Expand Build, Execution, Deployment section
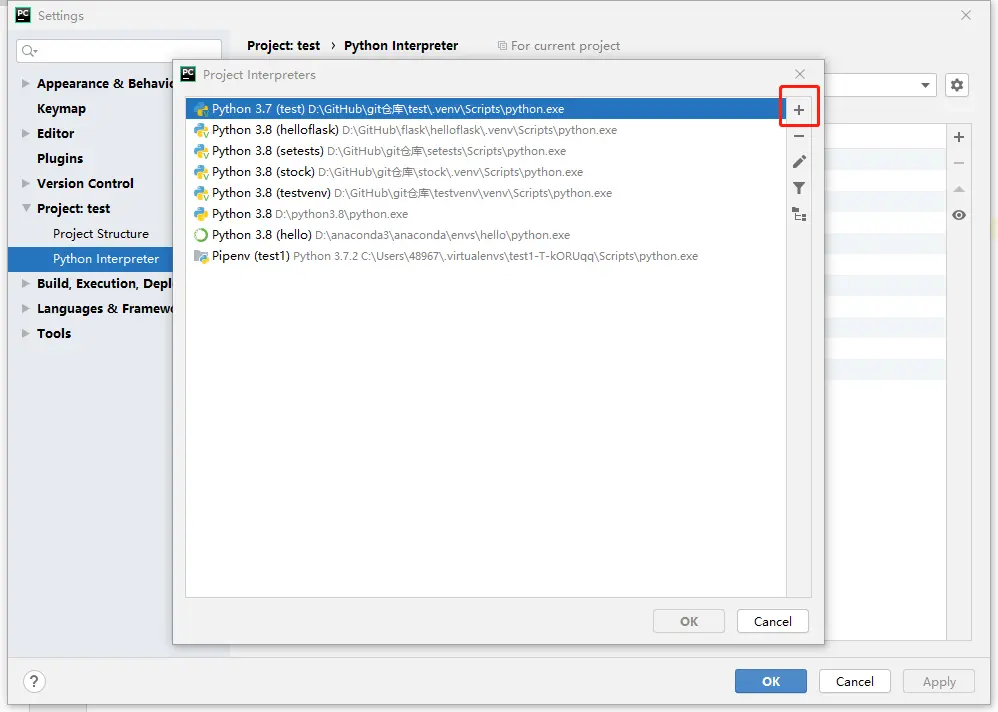 click(x=25, y=283)
